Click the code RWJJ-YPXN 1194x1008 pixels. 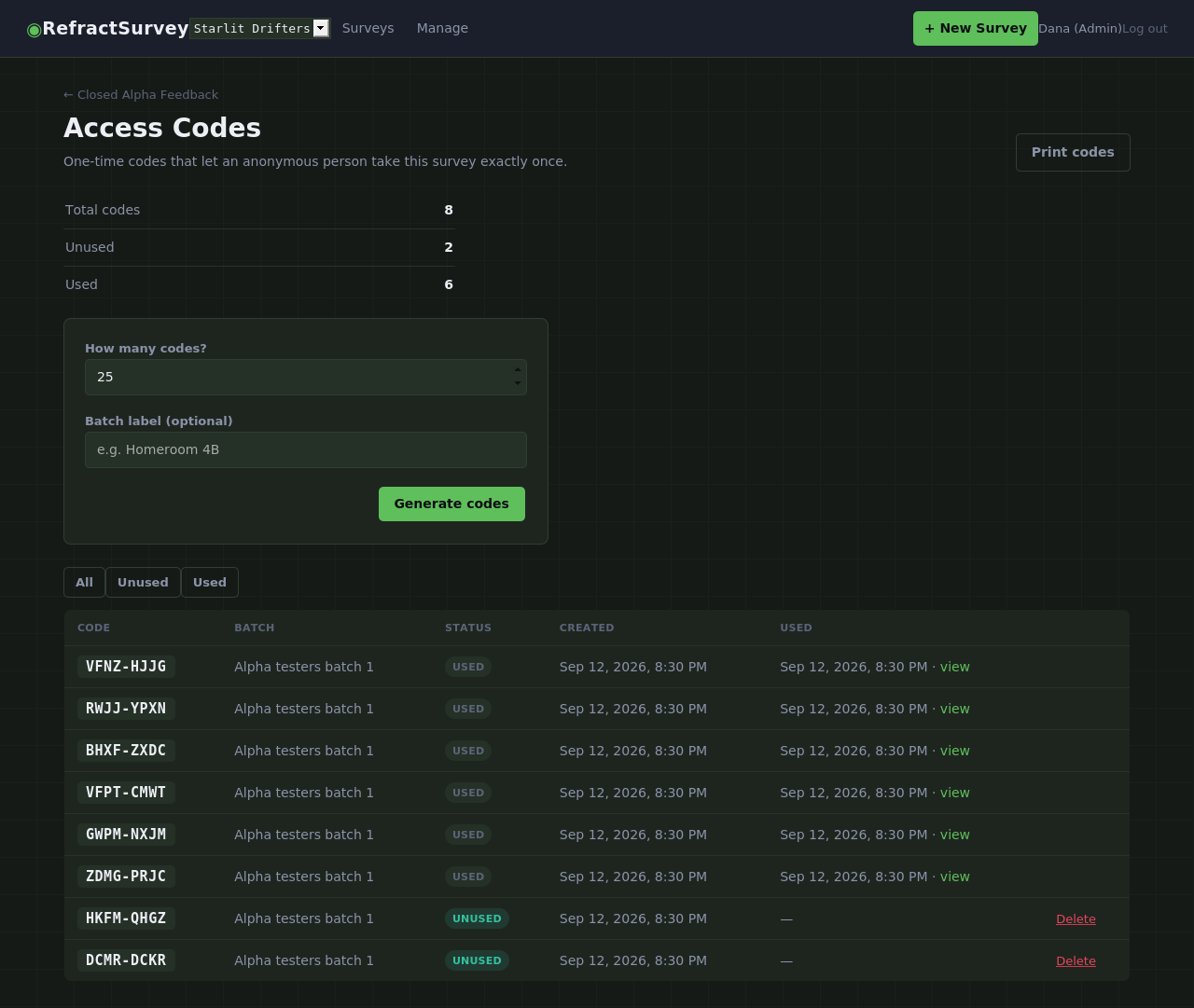tap(126, 709)
